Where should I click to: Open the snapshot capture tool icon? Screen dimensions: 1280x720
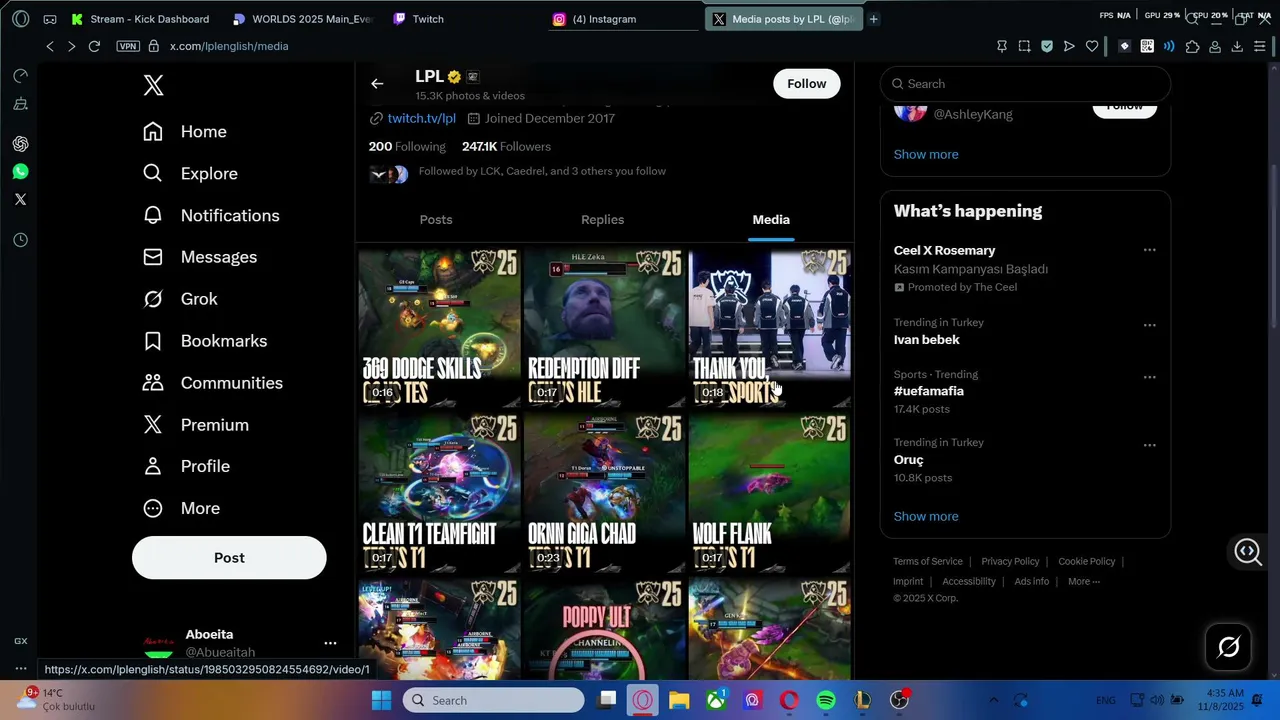(x=1024, y=46)
